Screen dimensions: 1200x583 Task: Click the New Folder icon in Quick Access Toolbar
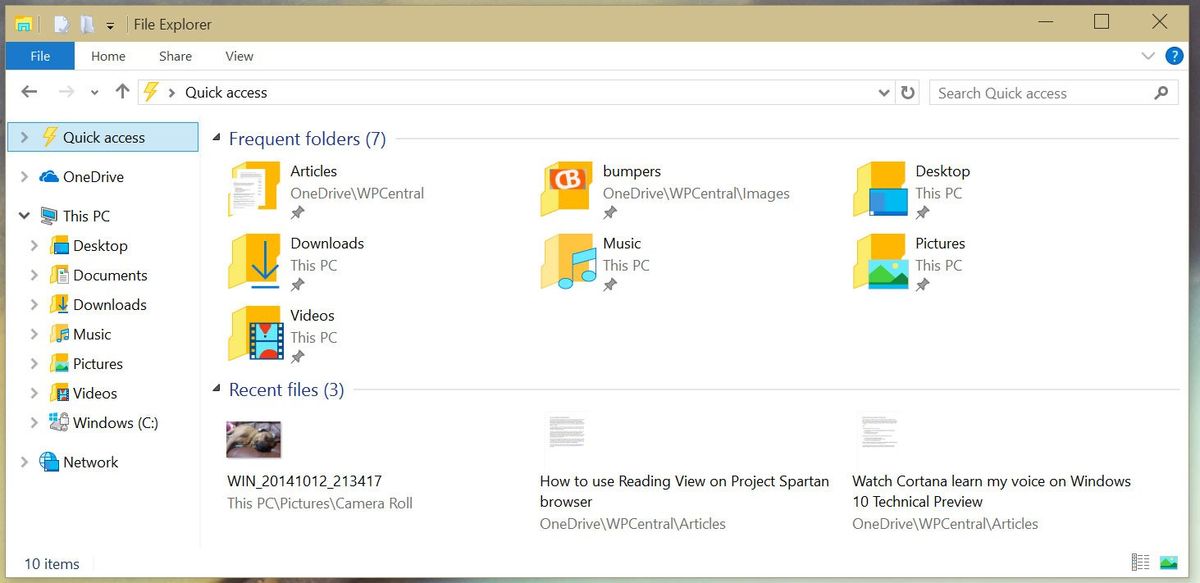[x=87, y=23]
